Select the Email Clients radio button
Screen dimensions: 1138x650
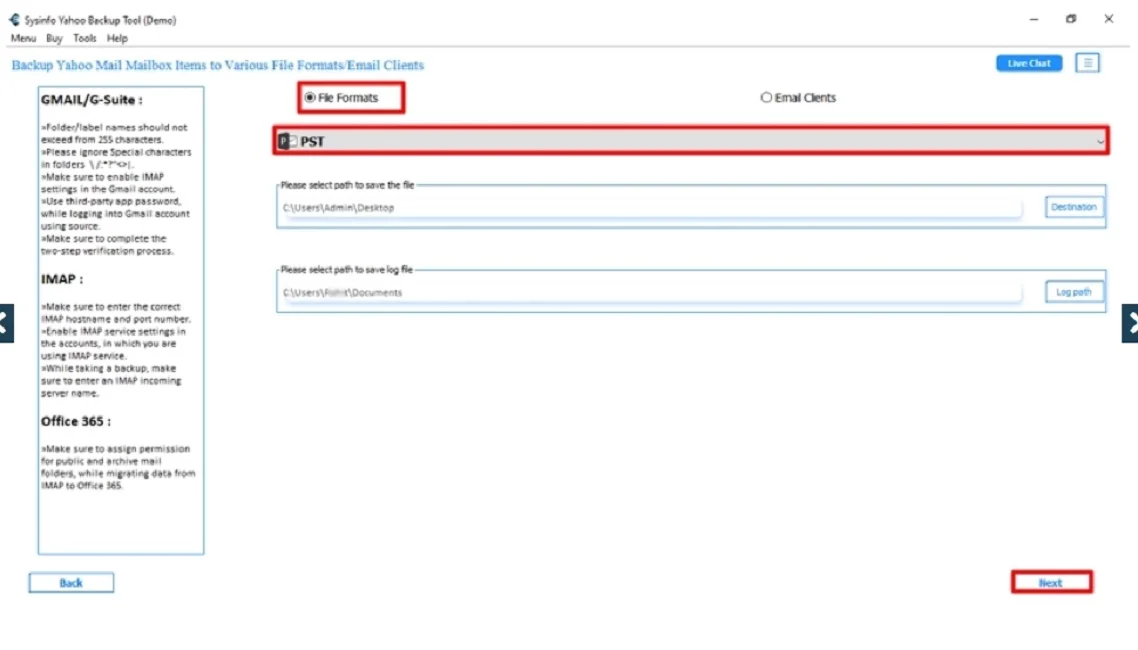point(766,97)
